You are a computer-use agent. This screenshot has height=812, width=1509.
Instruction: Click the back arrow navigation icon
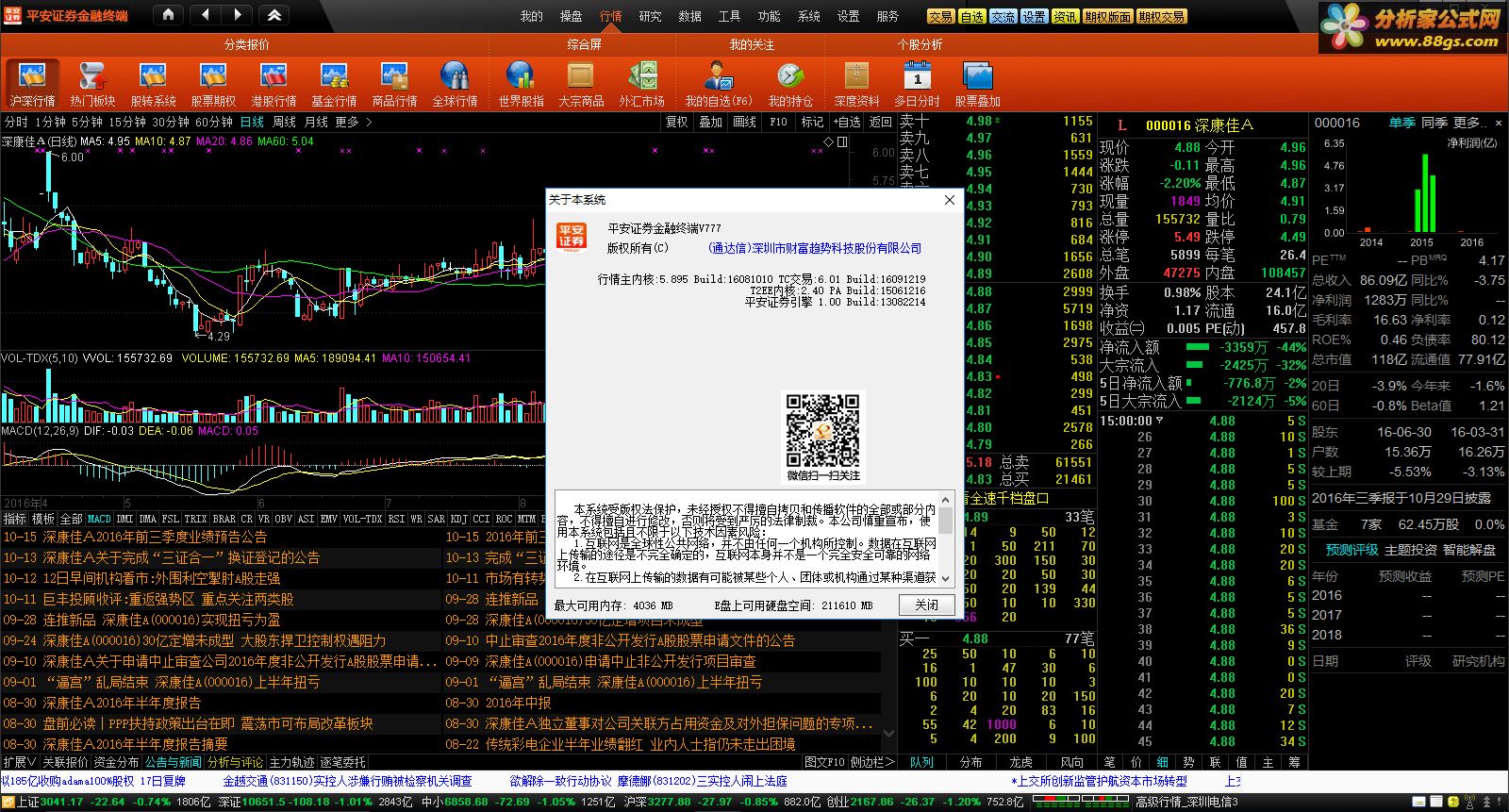206,15
